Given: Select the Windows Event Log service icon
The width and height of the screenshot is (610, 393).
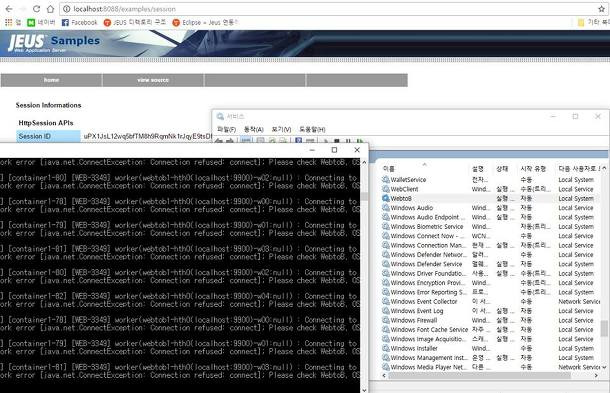Looking at the screenshot, I should [x=386, y=311].
